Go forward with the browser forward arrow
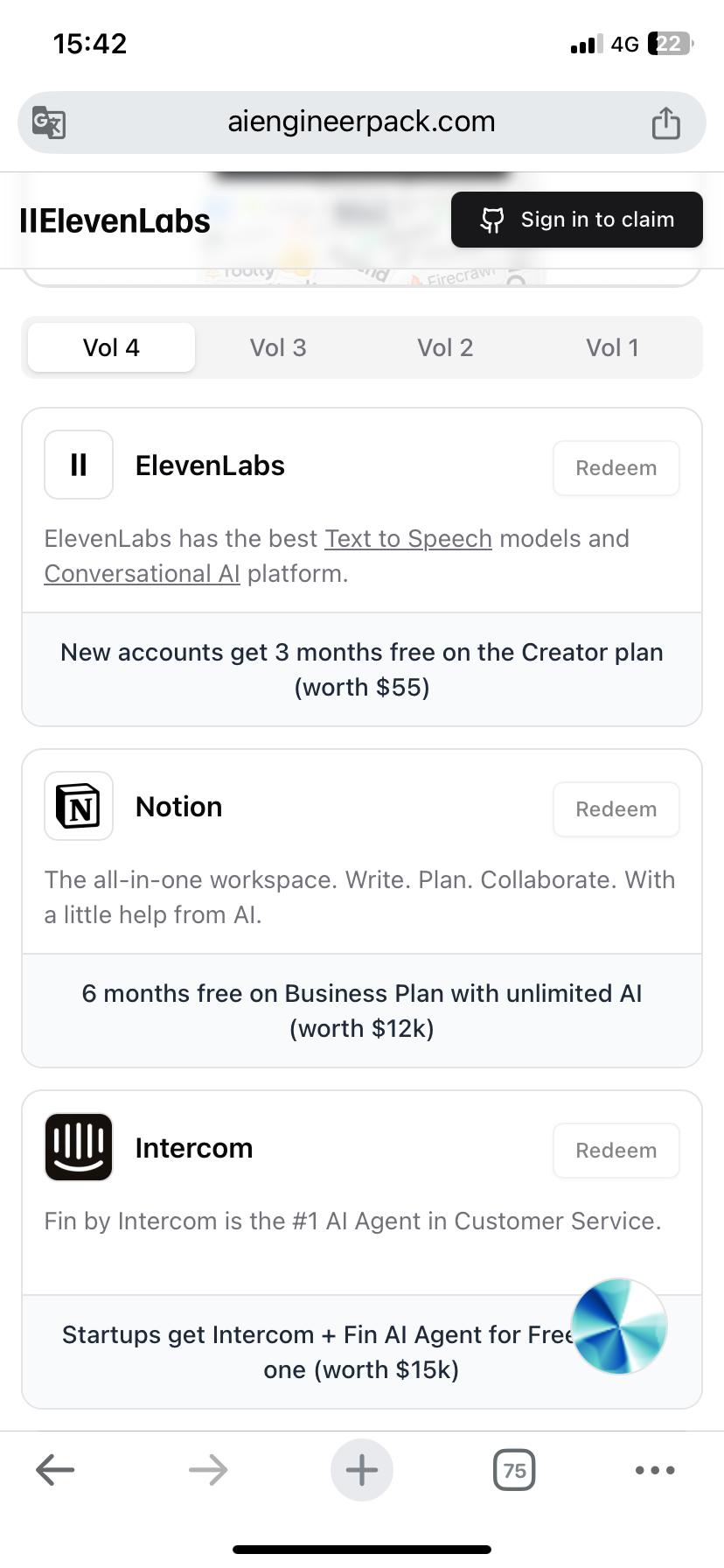The image size is (724, 1568). point(208,1470)
